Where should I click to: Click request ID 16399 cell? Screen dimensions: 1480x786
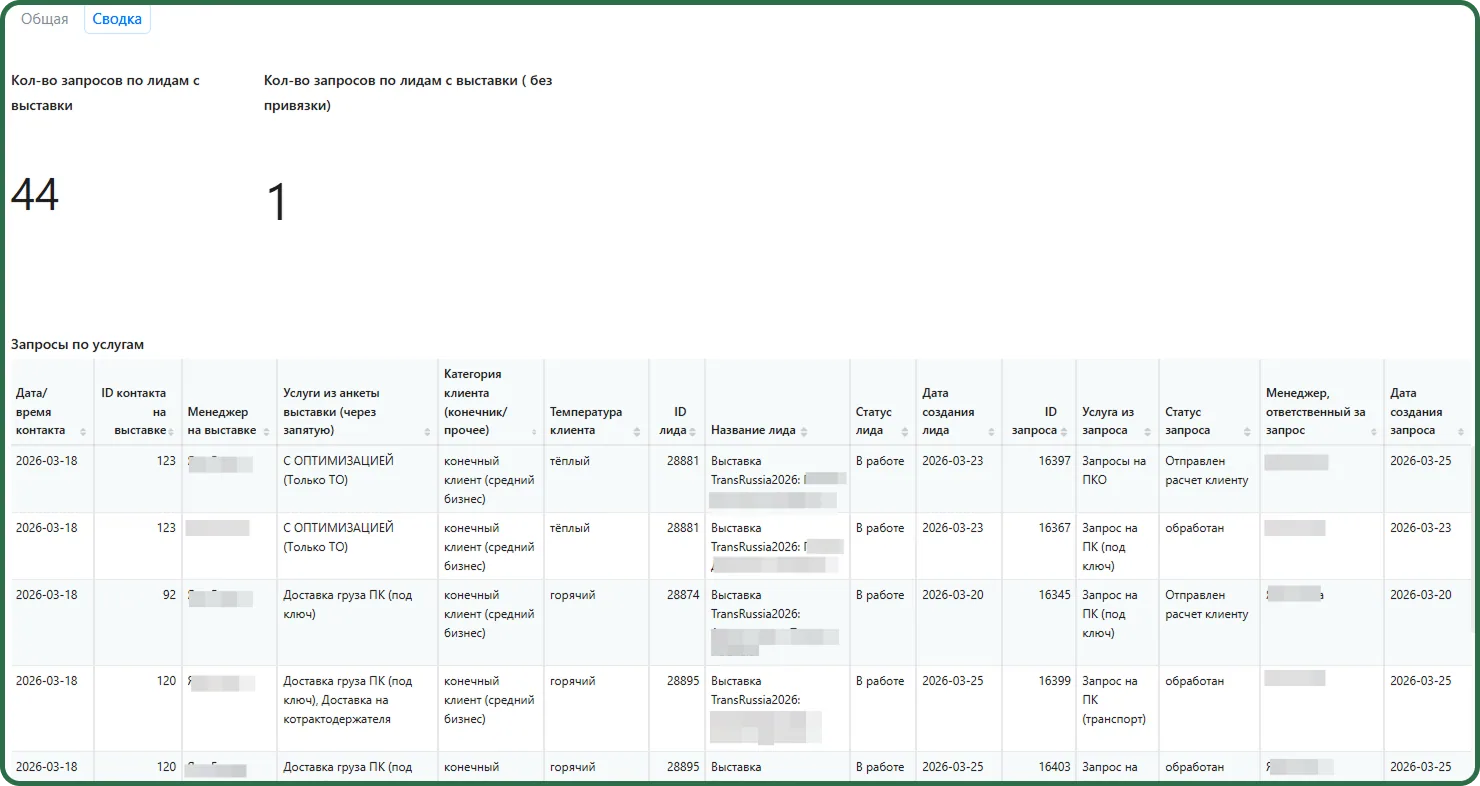[x=1039, y=709]
